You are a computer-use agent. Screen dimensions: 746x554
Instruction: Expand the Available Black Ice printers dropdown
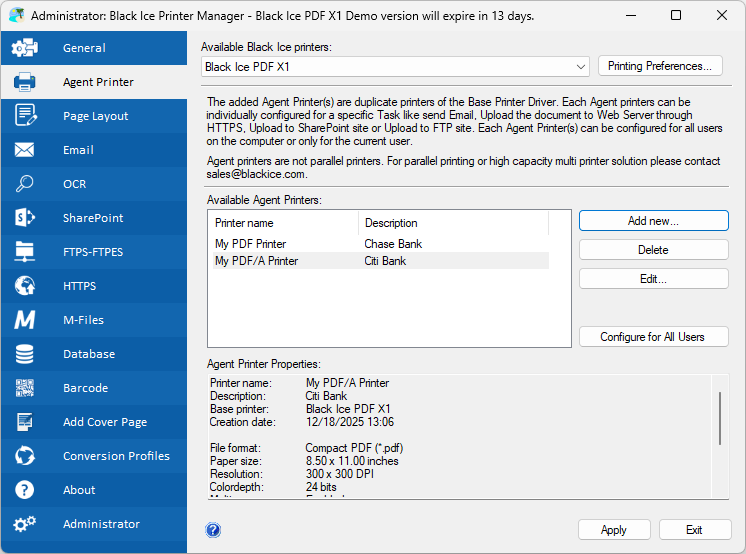coord(581,67)
